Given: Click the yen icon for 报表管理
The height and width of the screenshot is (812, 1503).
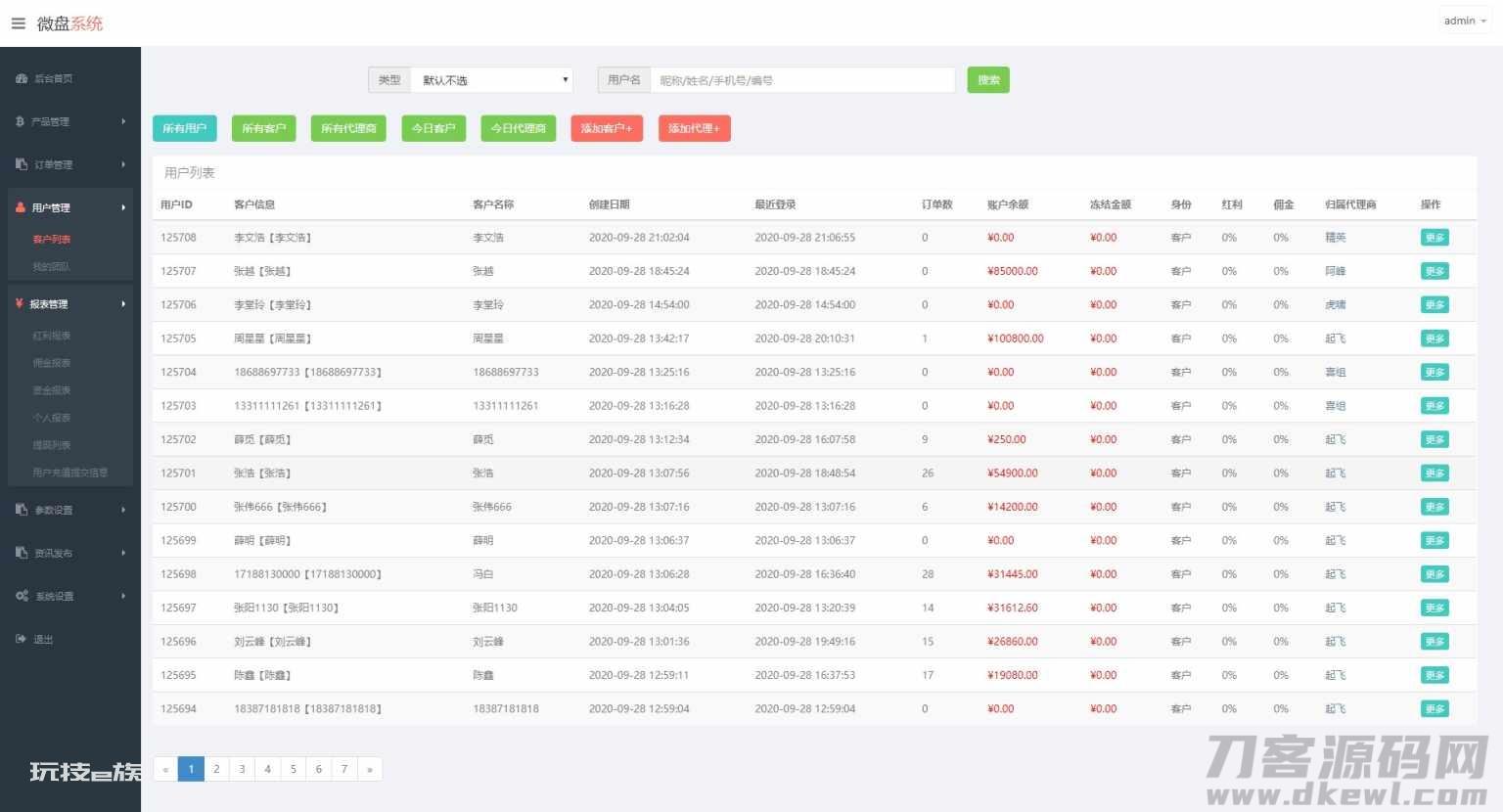Looking at the screenshot, I should coord(20,304).
